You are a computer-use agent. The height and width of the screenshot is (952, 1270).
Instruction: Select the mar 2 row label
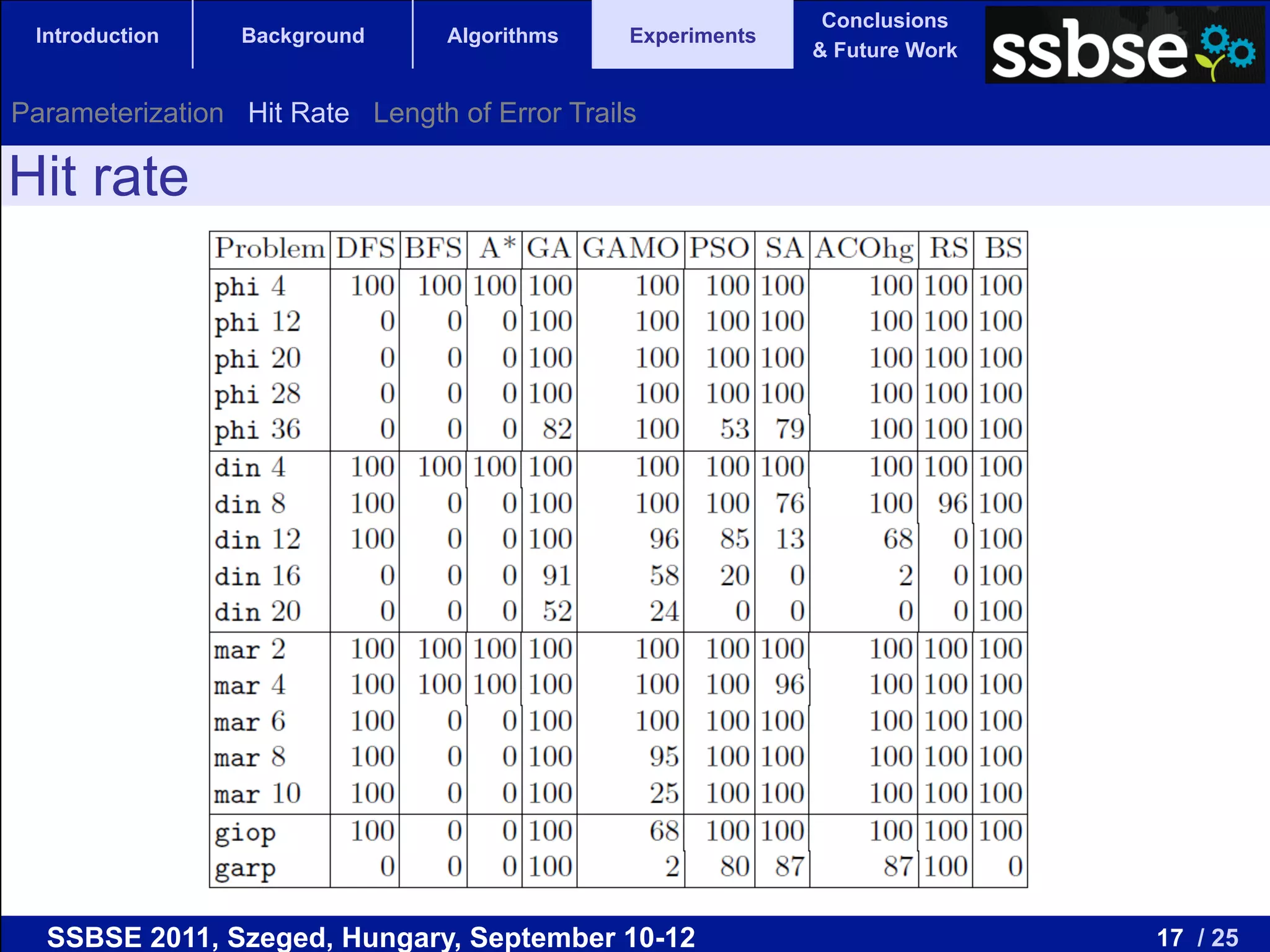[x=250, y=650]
